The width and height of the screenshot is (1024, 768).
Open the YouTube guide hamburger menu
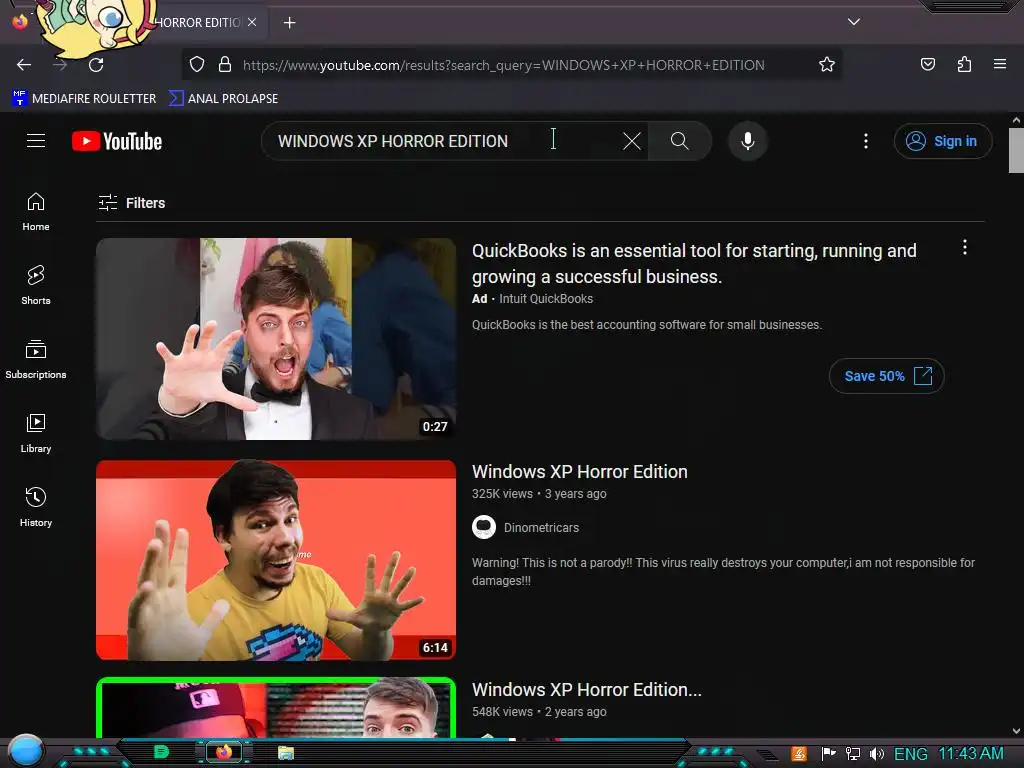pos(36,141)
